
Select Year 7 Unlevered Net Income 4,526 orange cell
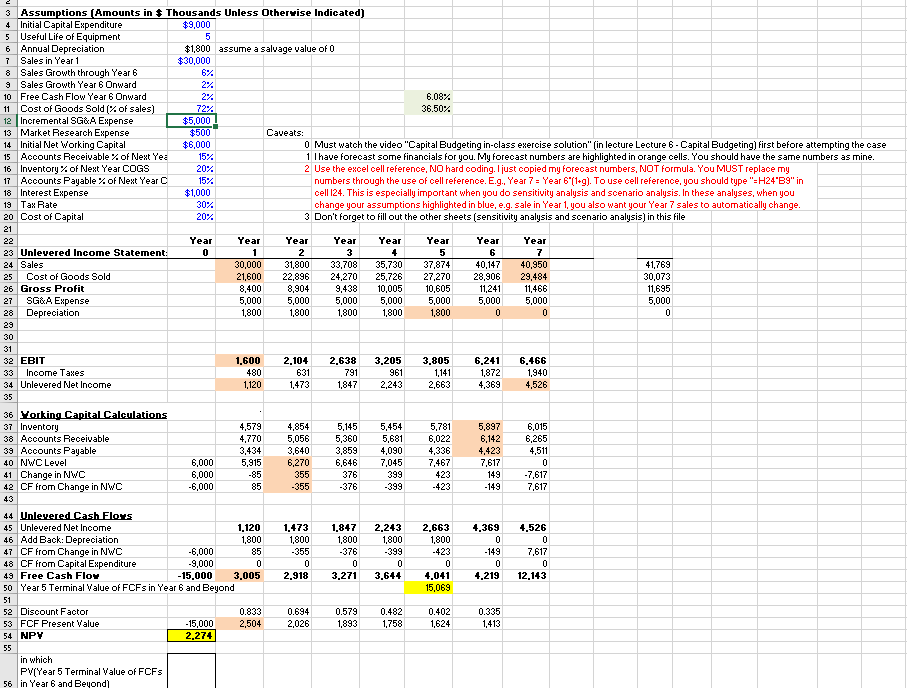(525, 385)
